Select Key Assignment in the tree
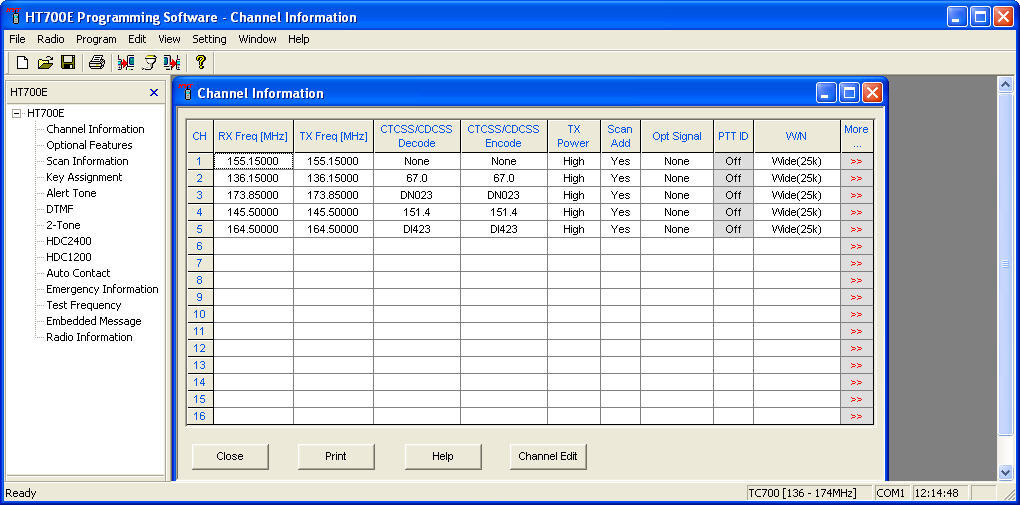The height and width of the screenshot is (505, 1020). pos(84,177)
